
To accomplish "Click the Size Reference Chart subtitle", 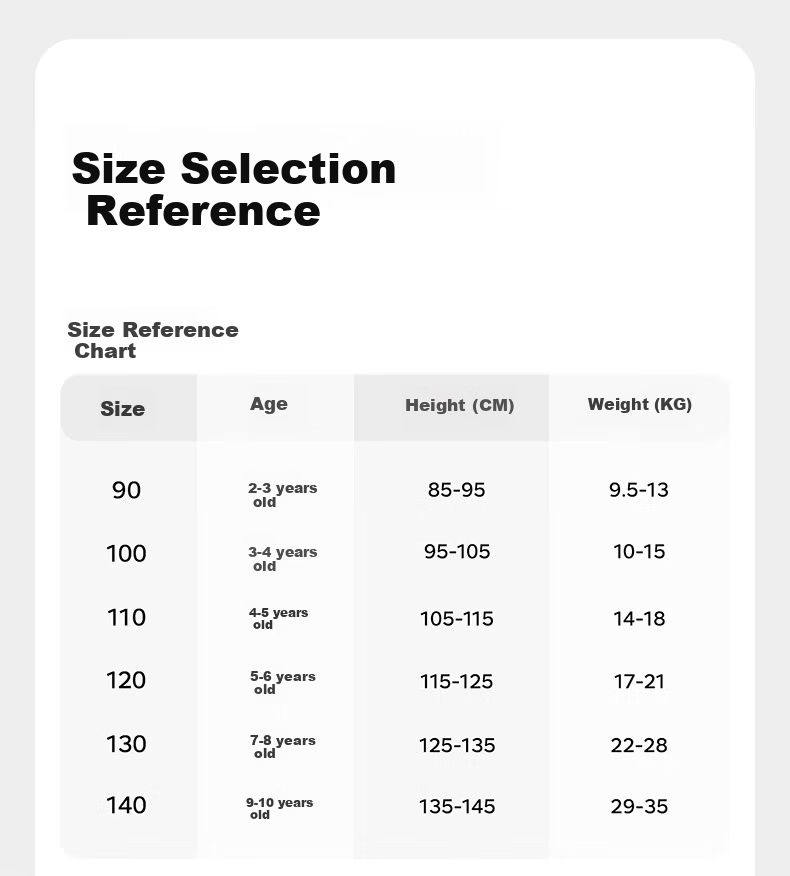I will 153,340.
